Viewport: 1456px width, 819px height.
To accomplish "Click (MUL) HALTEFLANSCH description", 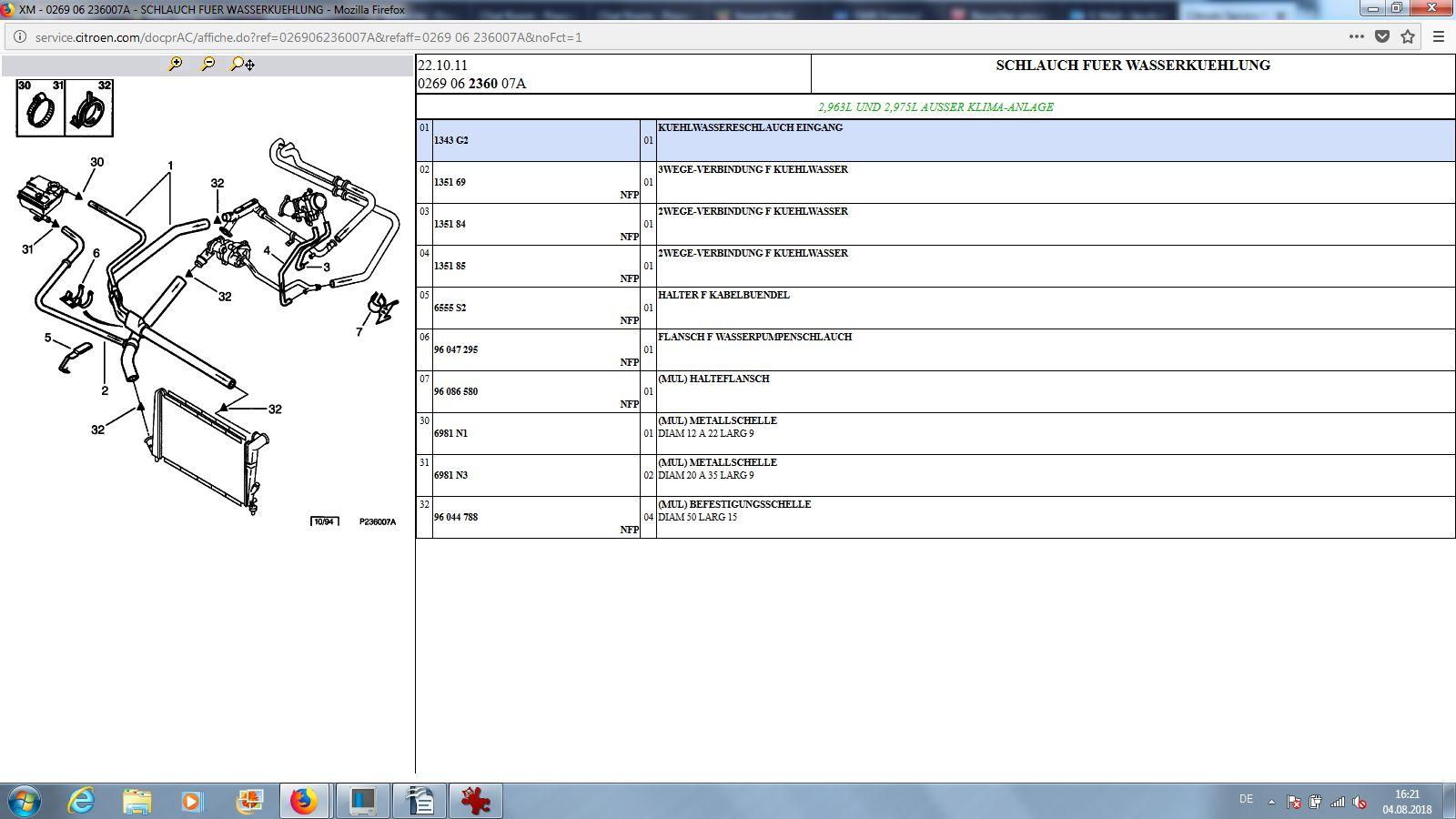I will 713,379.
